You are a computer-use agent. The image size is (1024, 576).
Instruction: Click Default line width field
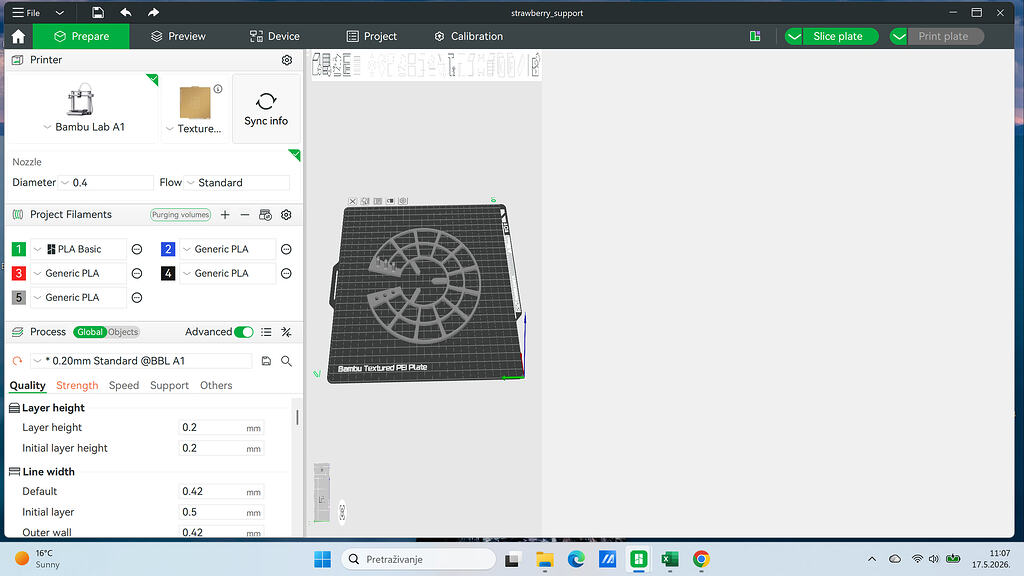[221, 492]
